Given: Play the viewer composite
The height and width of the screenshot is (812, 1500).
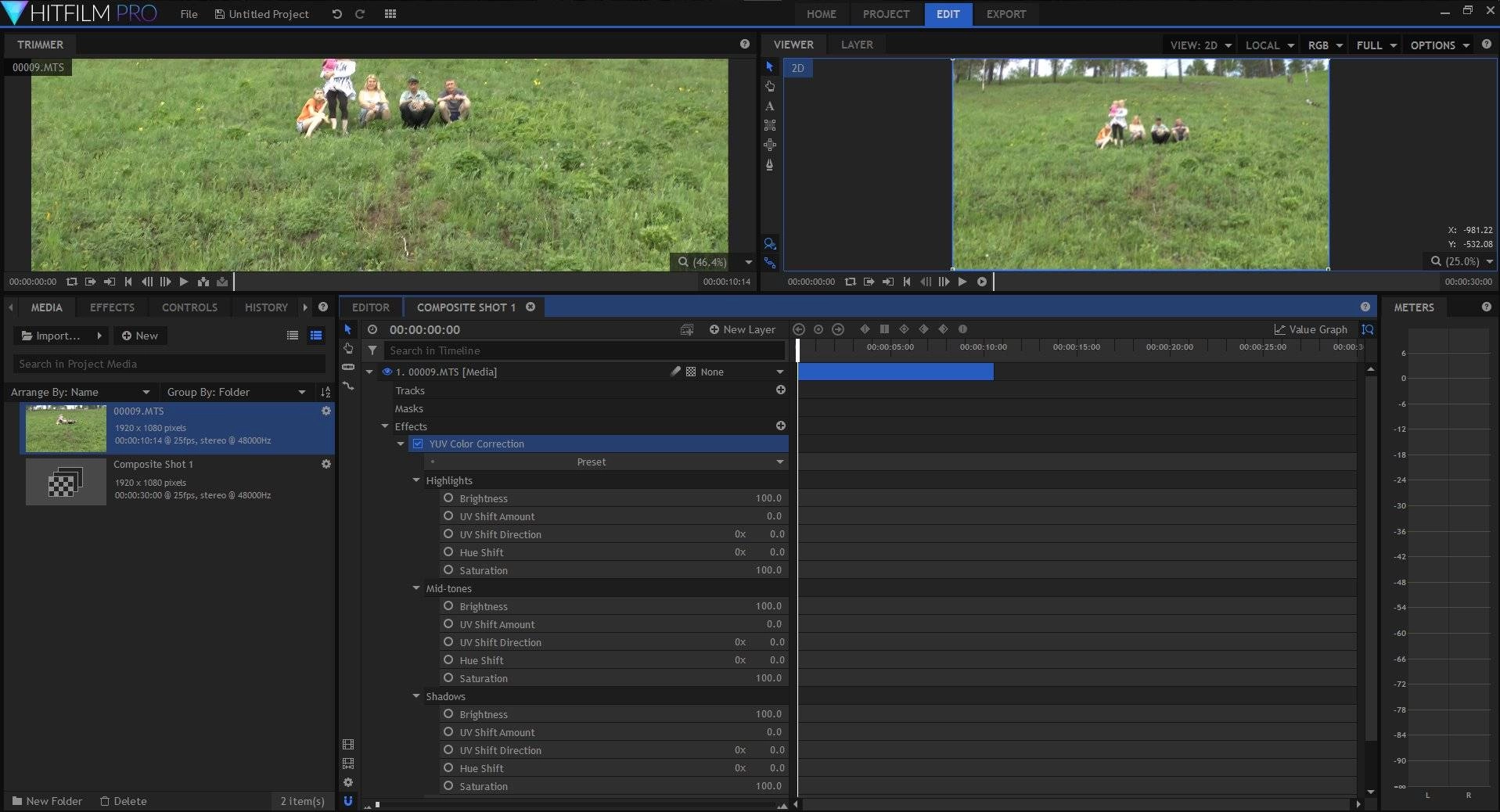Looking at the screenshot, I should click(x=962, y=282).
